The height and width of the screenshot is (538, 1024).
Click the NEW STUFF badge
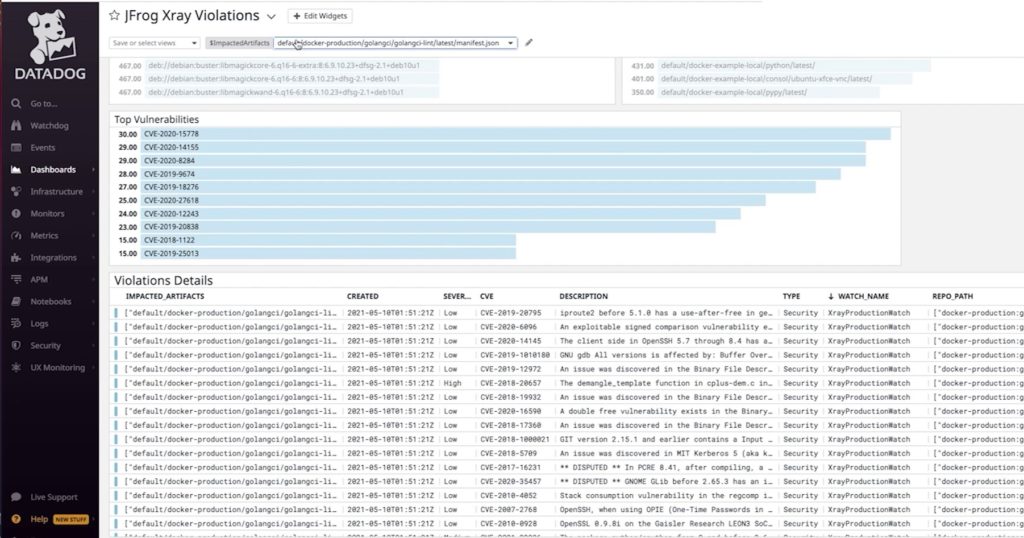tap(71, 520)
